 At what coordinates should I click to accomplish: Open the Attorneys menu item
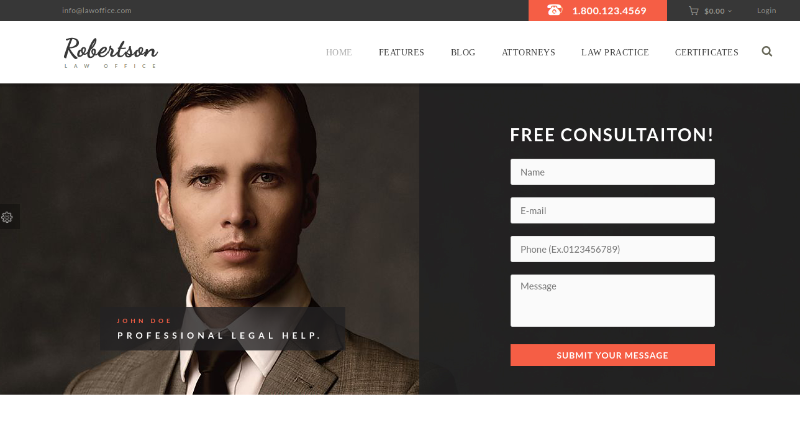pos(529,52)
